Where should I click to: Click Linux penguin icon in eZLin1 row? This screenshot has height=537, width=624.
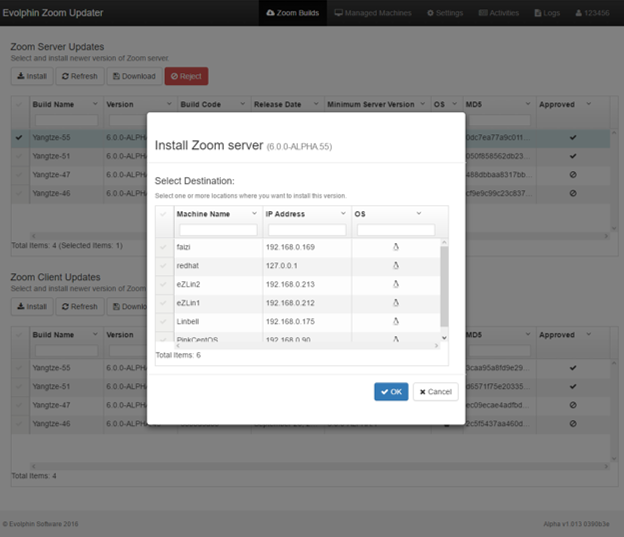[396, 303]
